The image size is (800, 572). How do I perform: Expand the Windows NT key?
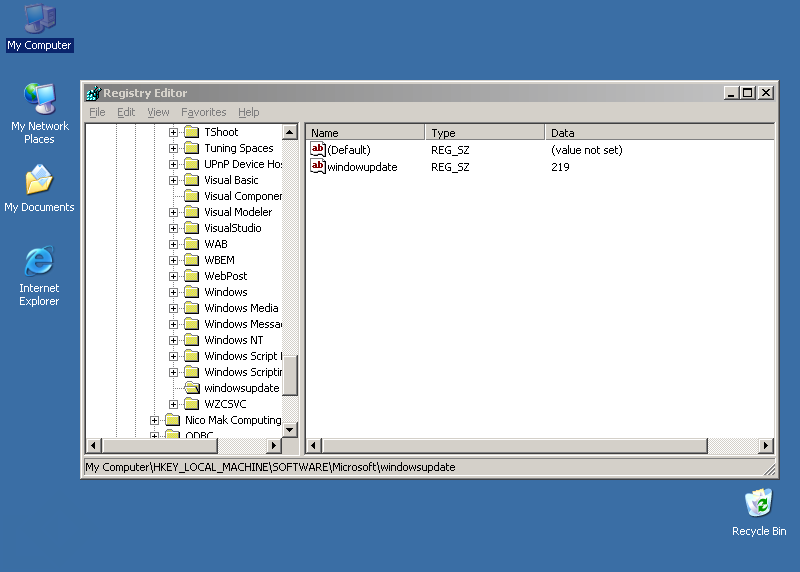pyautogui.click(x=173, y=340)
